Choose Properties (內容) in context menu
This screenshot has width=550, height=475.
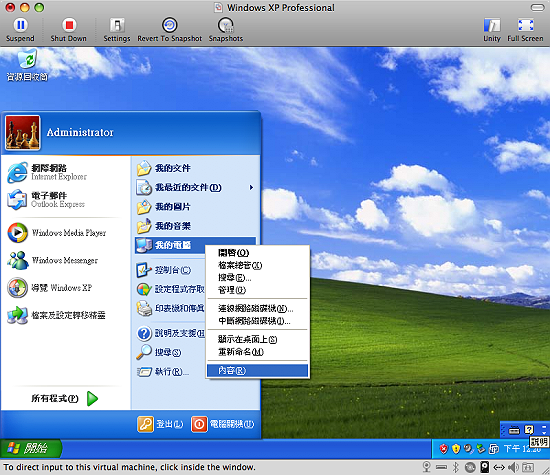click(x=257, y=370)
